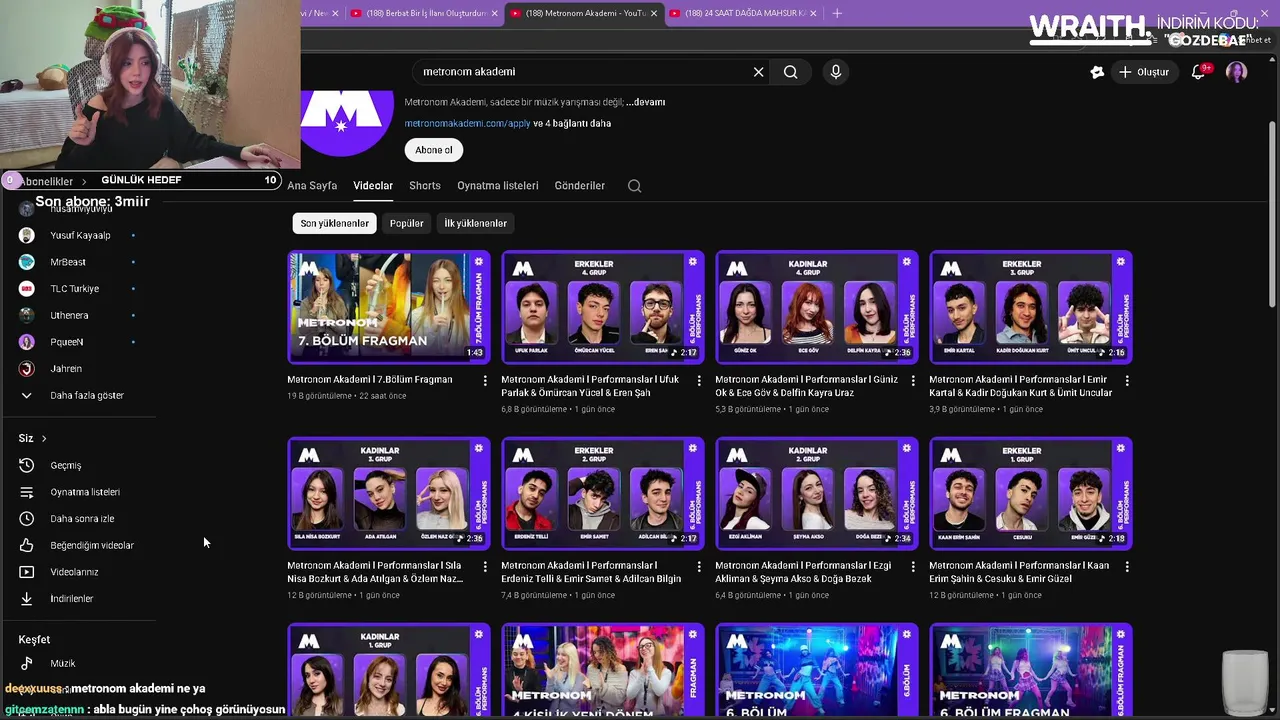1280x720 pixels.
Task: Search within channel magnifier icon
Action: click(x=634, y=186)
